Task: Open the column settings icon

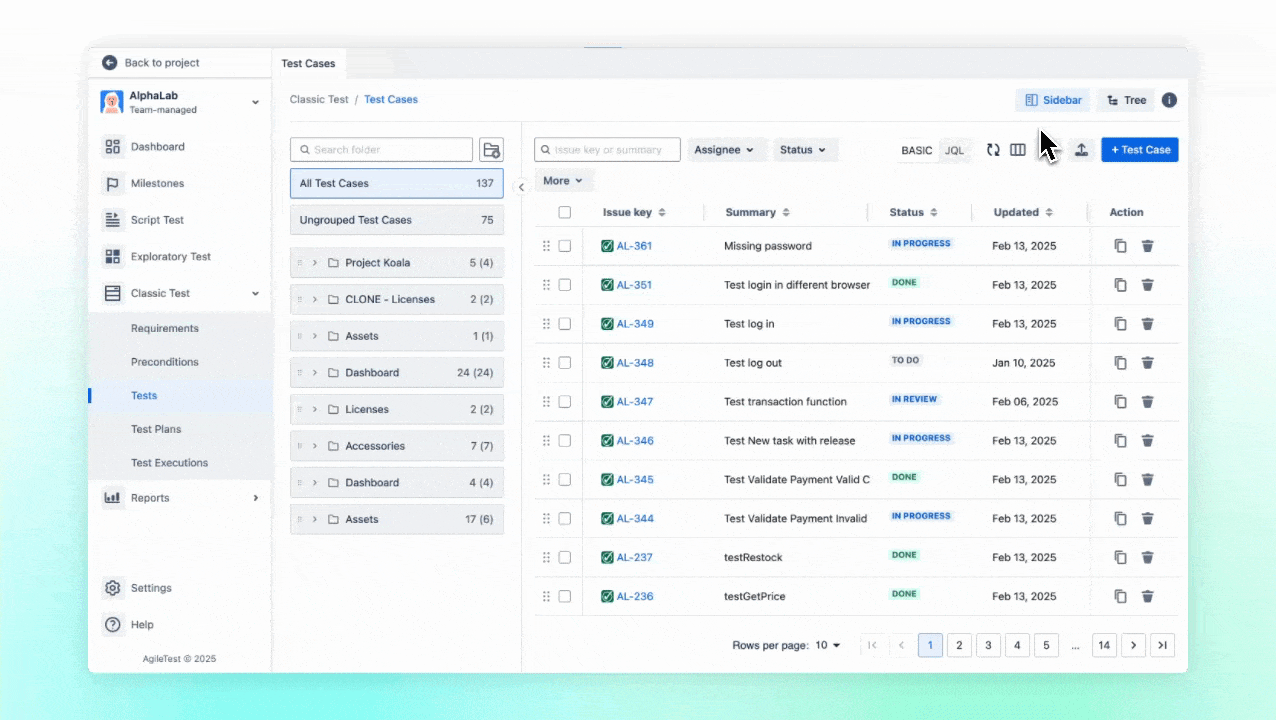Action: [x=1018, y=150]
